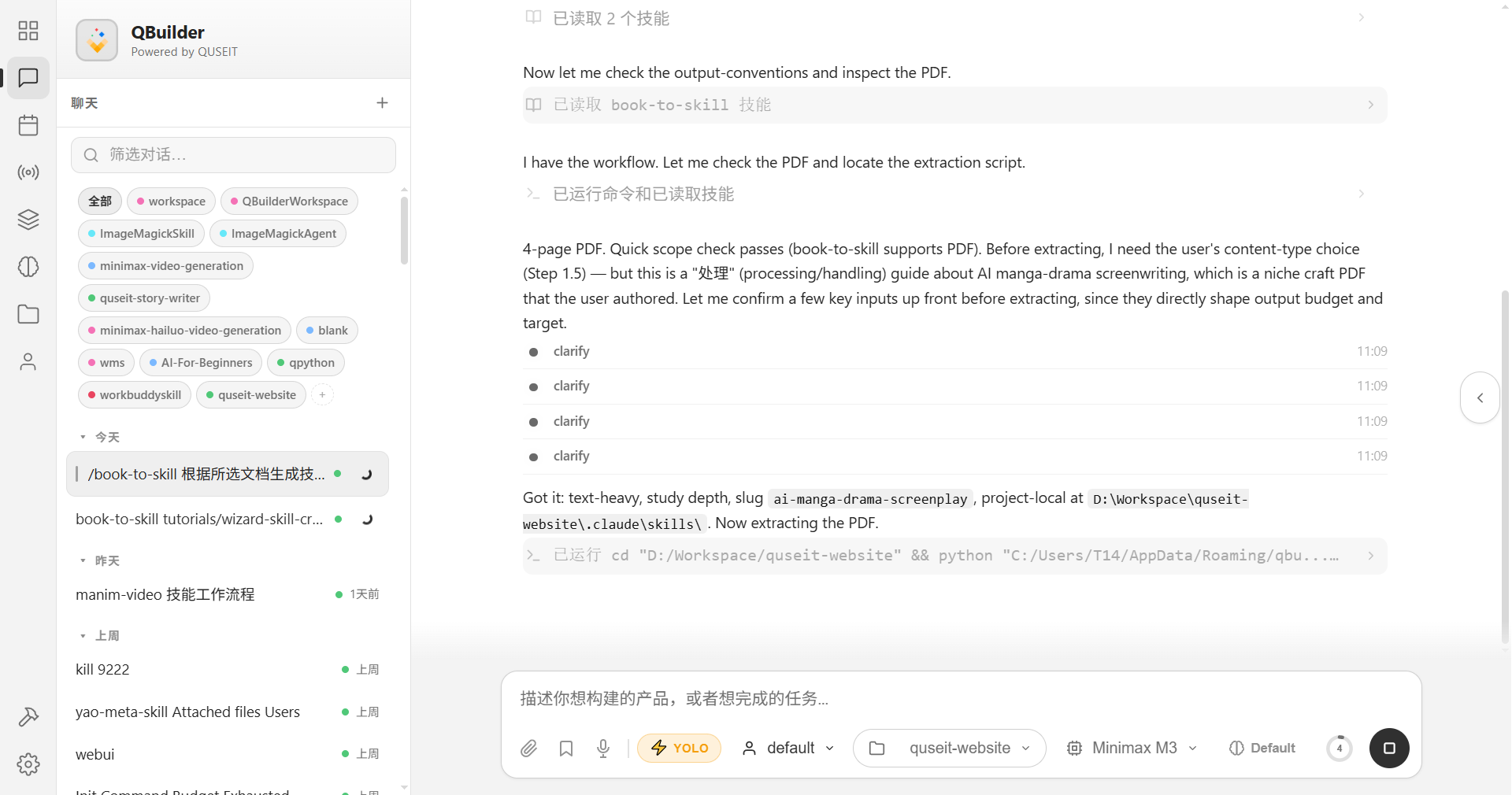Open the Minimax M3 model dropdown

coord(1132,749)
